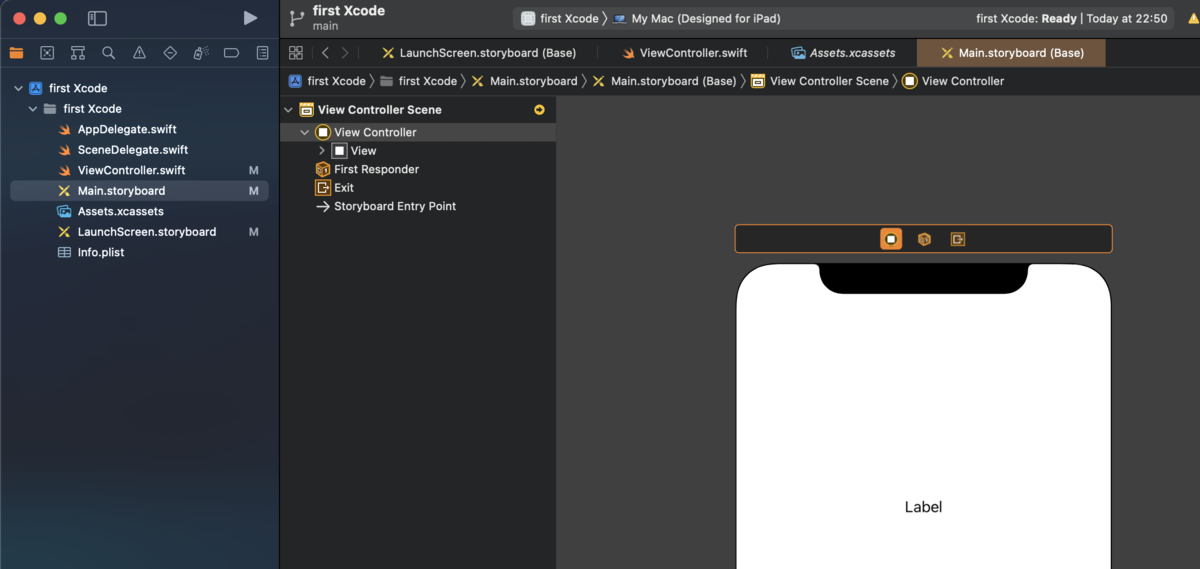Collapse View Controller Scene in outline
Image resolution: width=1200 pixels, height=569 pixels.
pyautogui.click(x=289, y=110)
